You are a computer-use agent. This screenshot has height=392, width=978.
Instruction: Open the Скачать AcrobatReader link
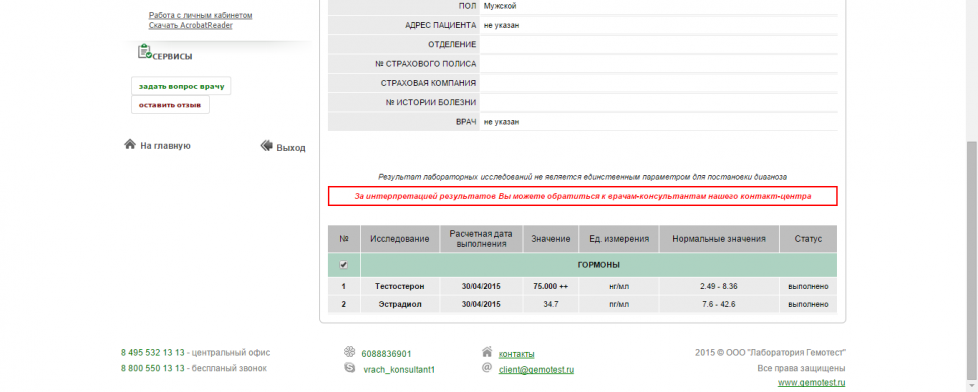coord(190,25)
